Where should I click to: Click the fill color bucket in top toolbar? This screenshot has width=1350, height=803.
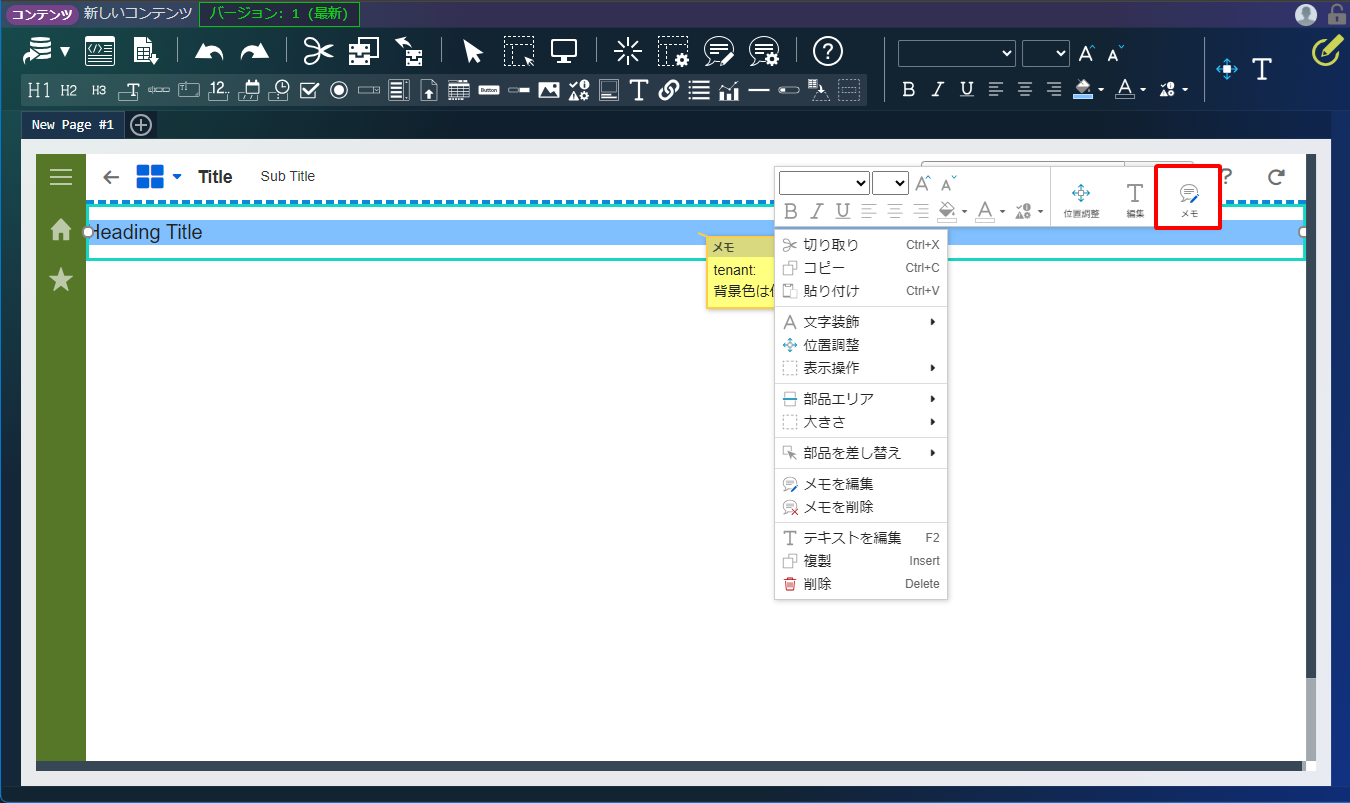coord(1082,90)
